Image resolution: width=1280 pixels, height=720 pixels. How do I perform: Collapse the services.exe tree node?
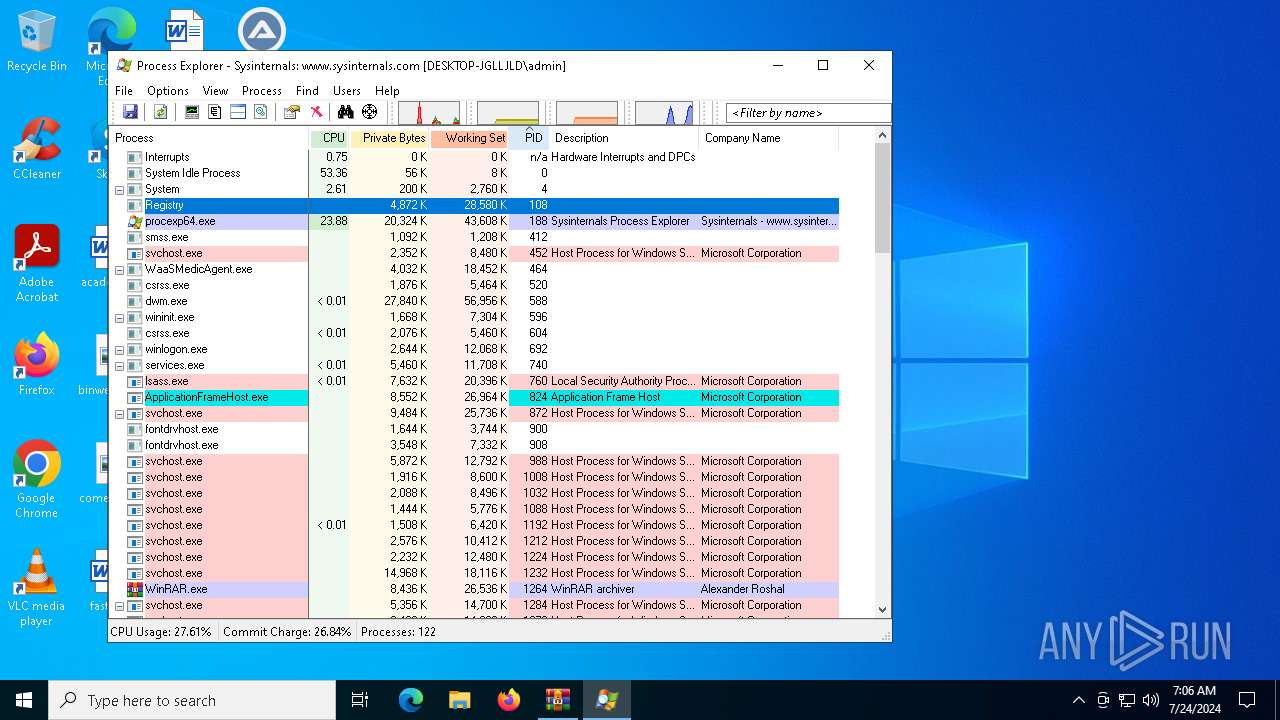pos(119,365)
